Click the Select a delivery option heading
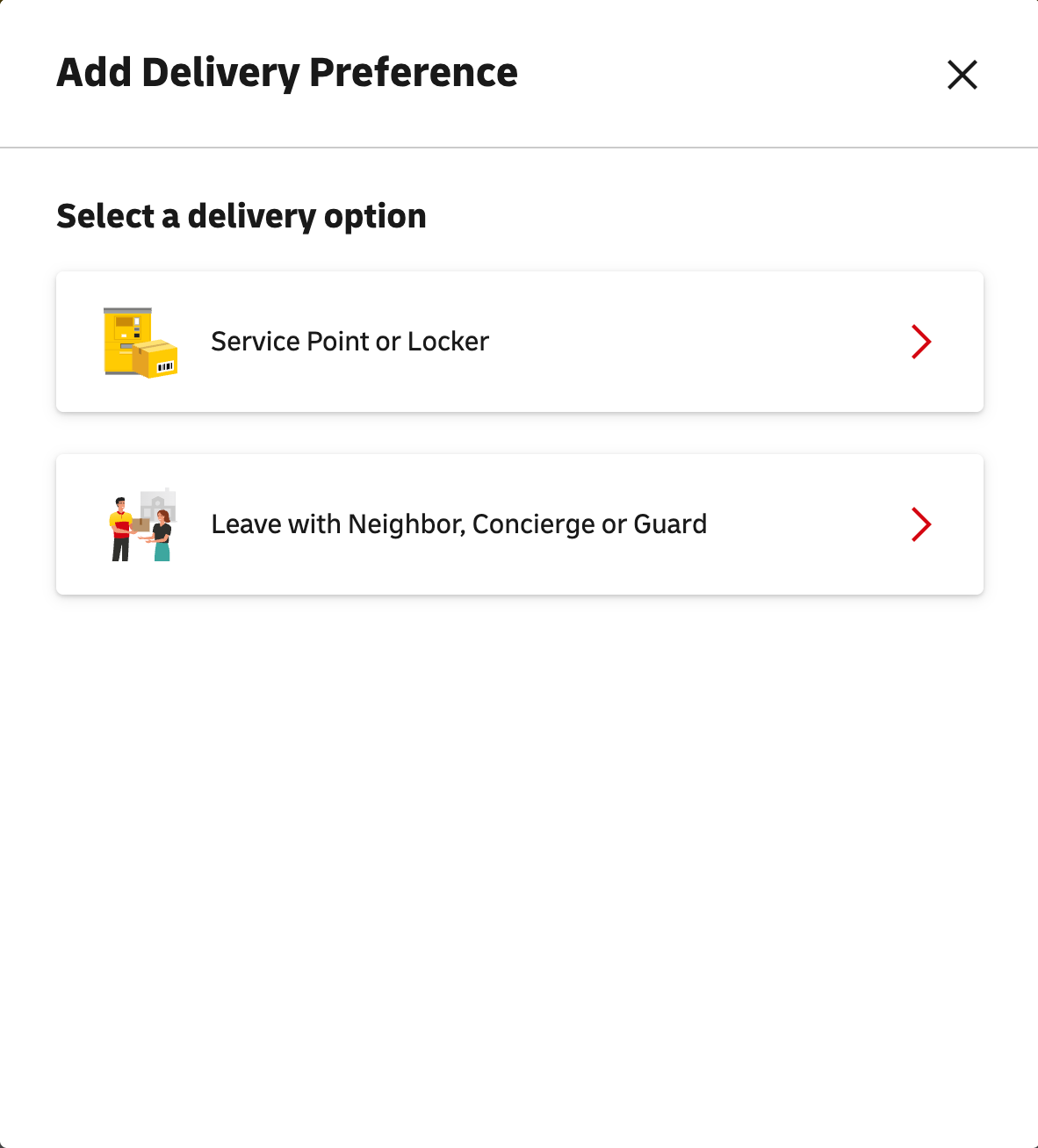The image size is (1038, 1148). tap(241, 215)
